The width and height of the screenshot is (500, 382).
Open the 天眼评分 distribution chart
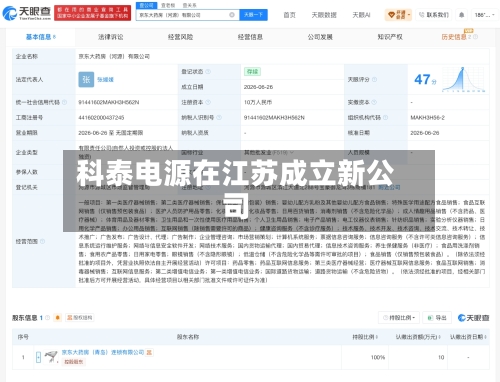click(x=463, y=79)
